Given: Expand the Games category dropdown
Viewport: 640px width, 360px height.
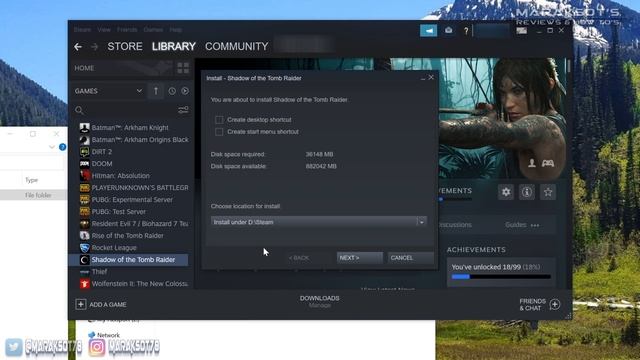Looking at the screenshot, I should click(139, 91).
